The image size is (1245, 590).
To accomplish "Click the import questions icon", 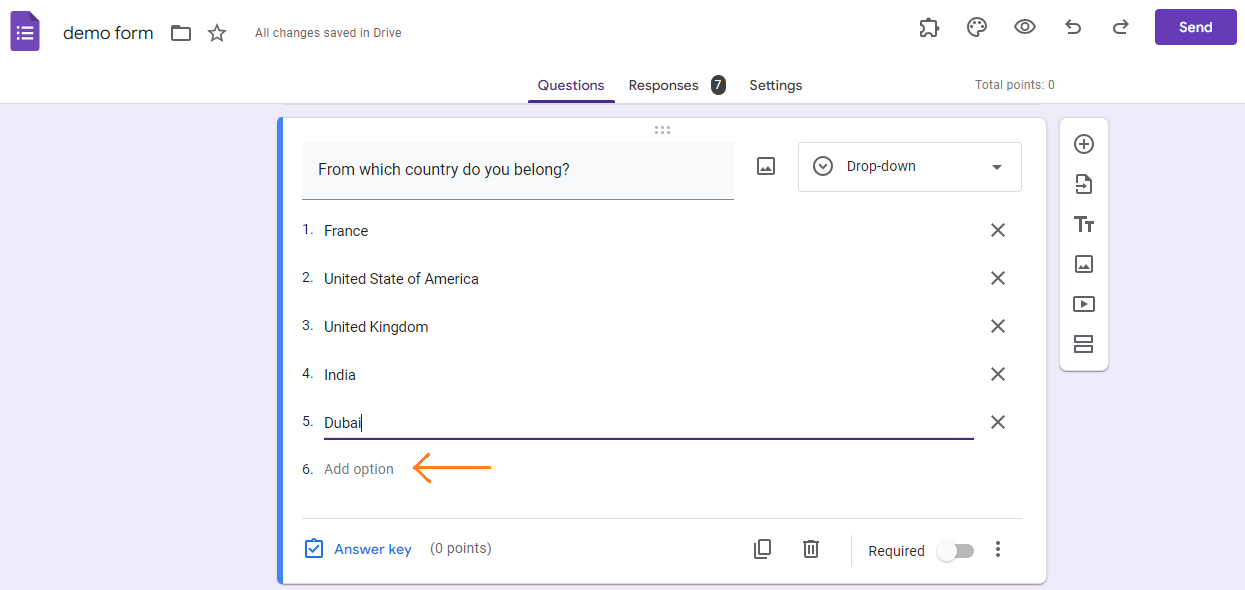I will pyautogui.click(x=1084, y=184).
